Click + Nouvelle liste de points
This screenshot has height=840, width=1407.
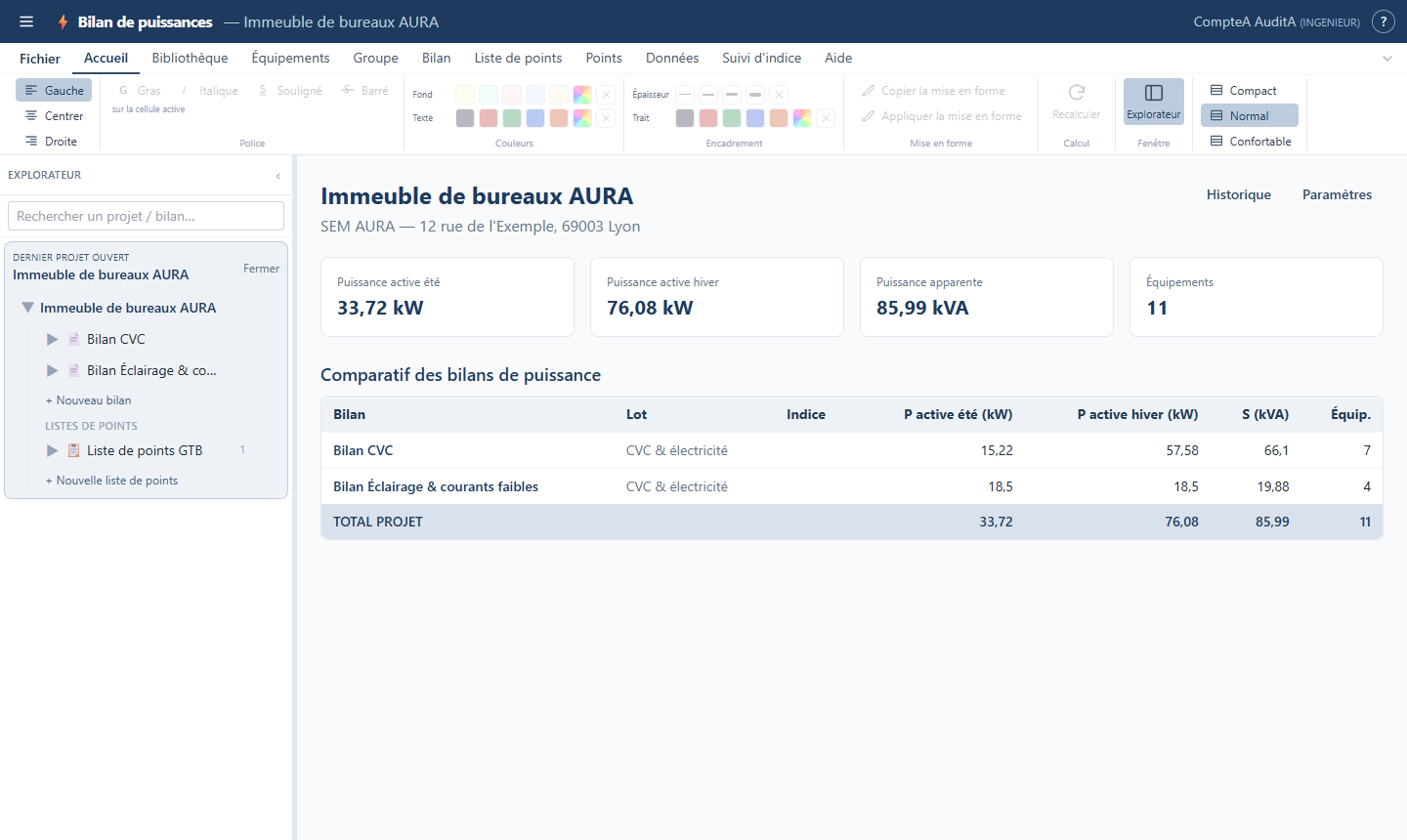pyautogui.click(x=111, y=481)
